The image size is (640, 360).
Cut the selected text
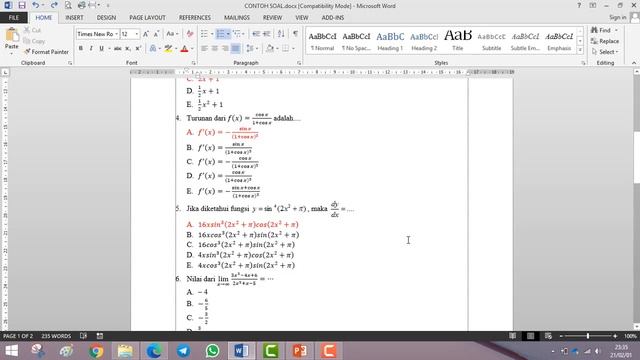(32, 30)
